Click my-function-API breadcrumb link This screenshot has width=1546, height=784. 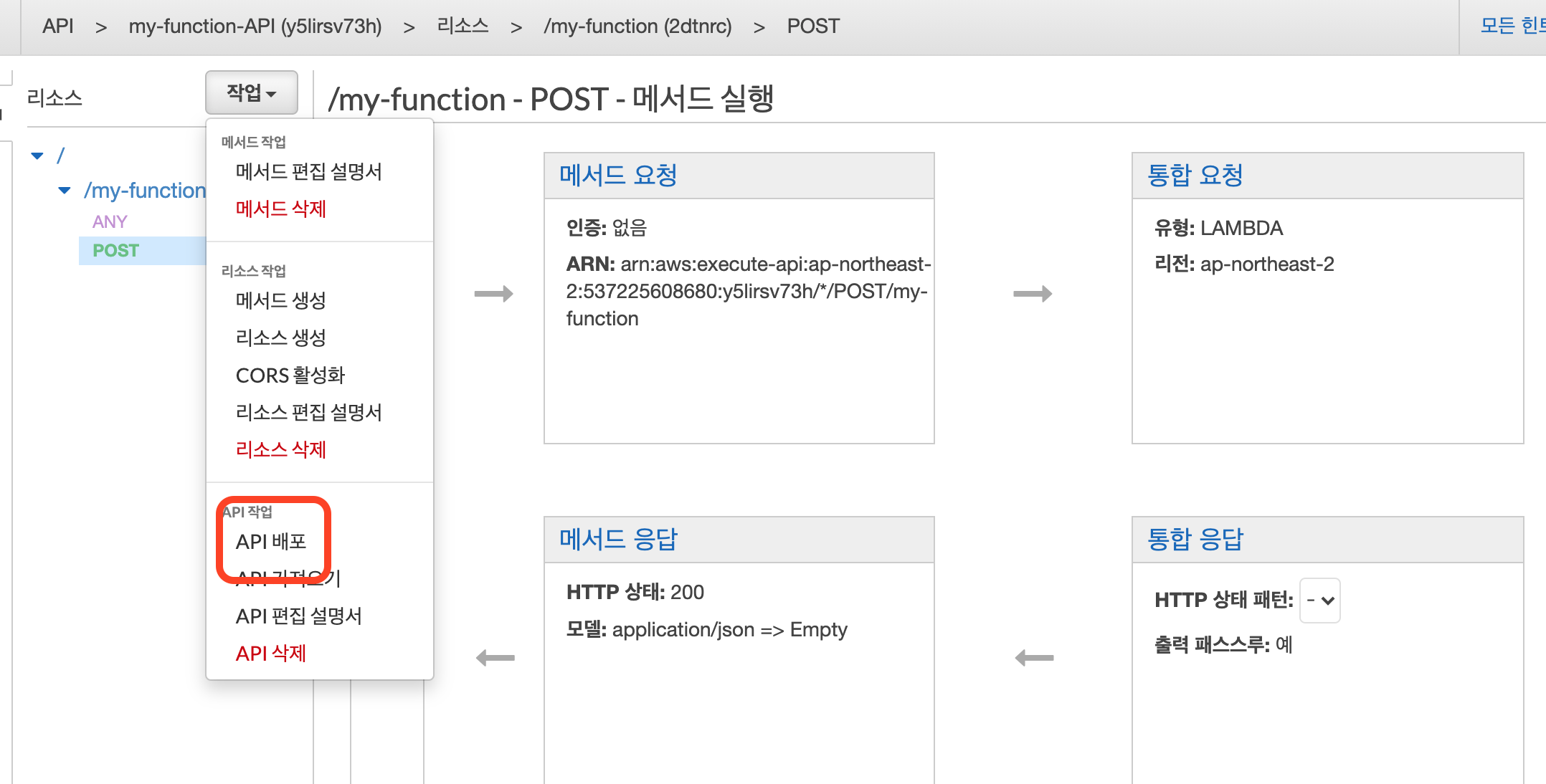pos(255,27)
